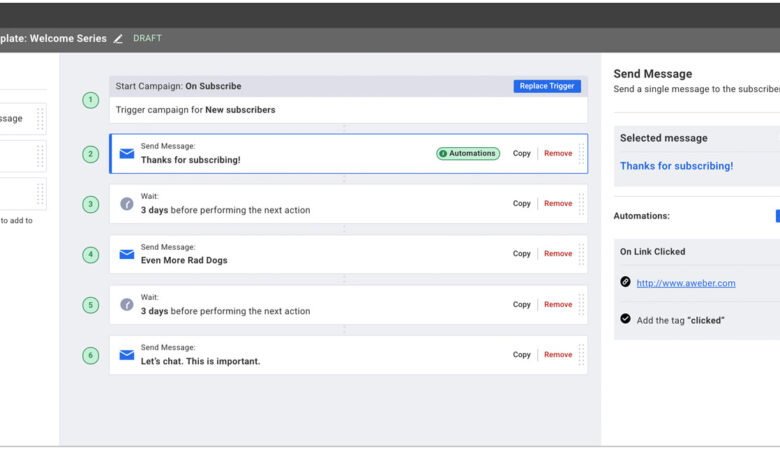
Task: Click envelope icon for Let's chat message
Action: pos(127,355)
